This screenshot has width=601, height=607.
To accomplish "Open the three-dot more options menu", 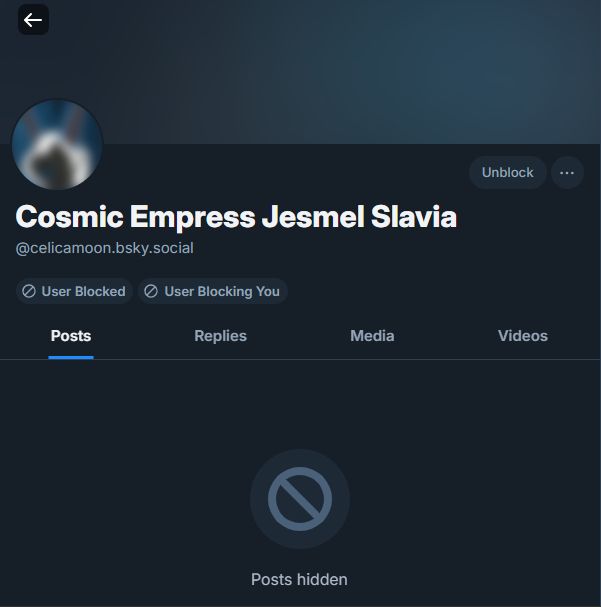I will click(x=567, y=173).
